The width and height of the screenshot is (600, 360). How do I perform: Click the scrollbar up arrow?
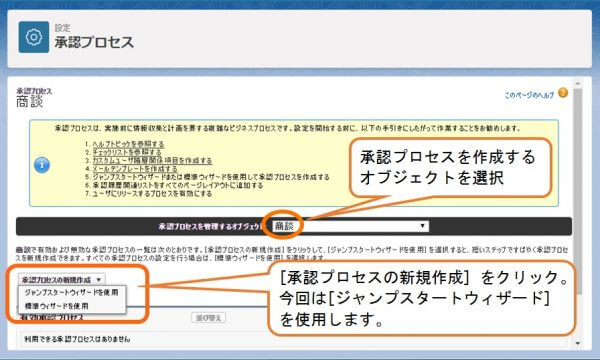pos(577,83)
